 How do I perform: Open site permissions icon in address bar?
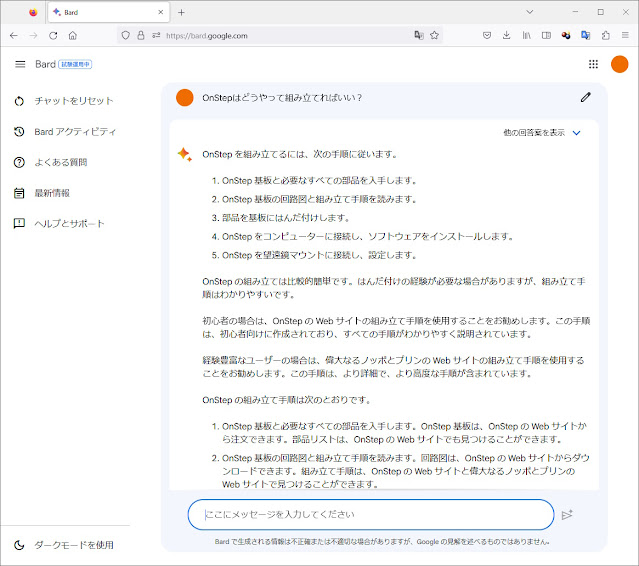pyautogui.click(x=156, y=35)
